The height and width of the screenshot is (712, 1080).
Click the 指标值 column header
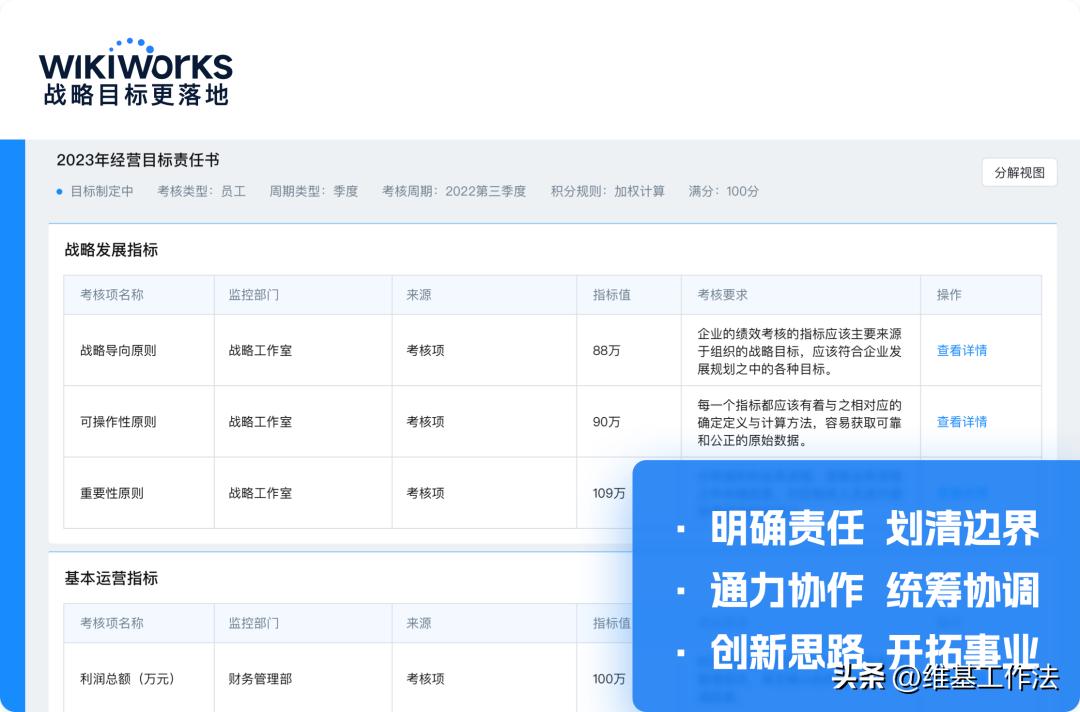[613, 294]
